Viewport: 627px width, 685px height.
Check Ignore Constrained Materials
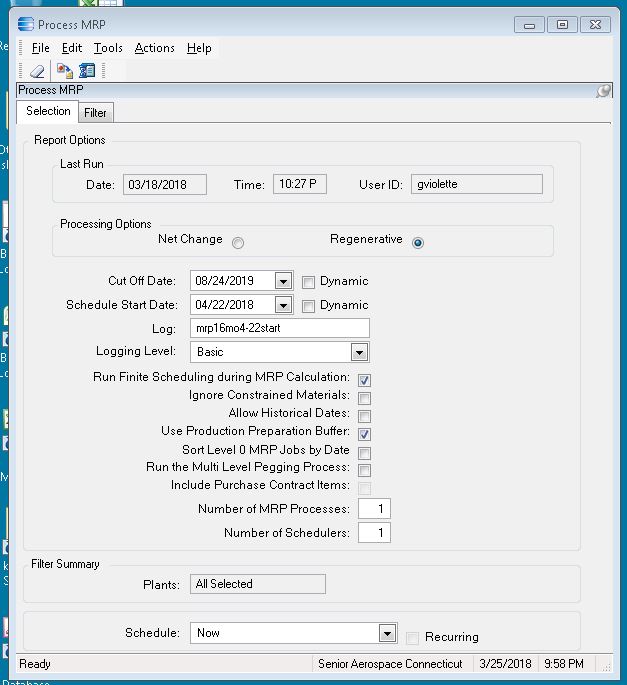pos(364,398)
